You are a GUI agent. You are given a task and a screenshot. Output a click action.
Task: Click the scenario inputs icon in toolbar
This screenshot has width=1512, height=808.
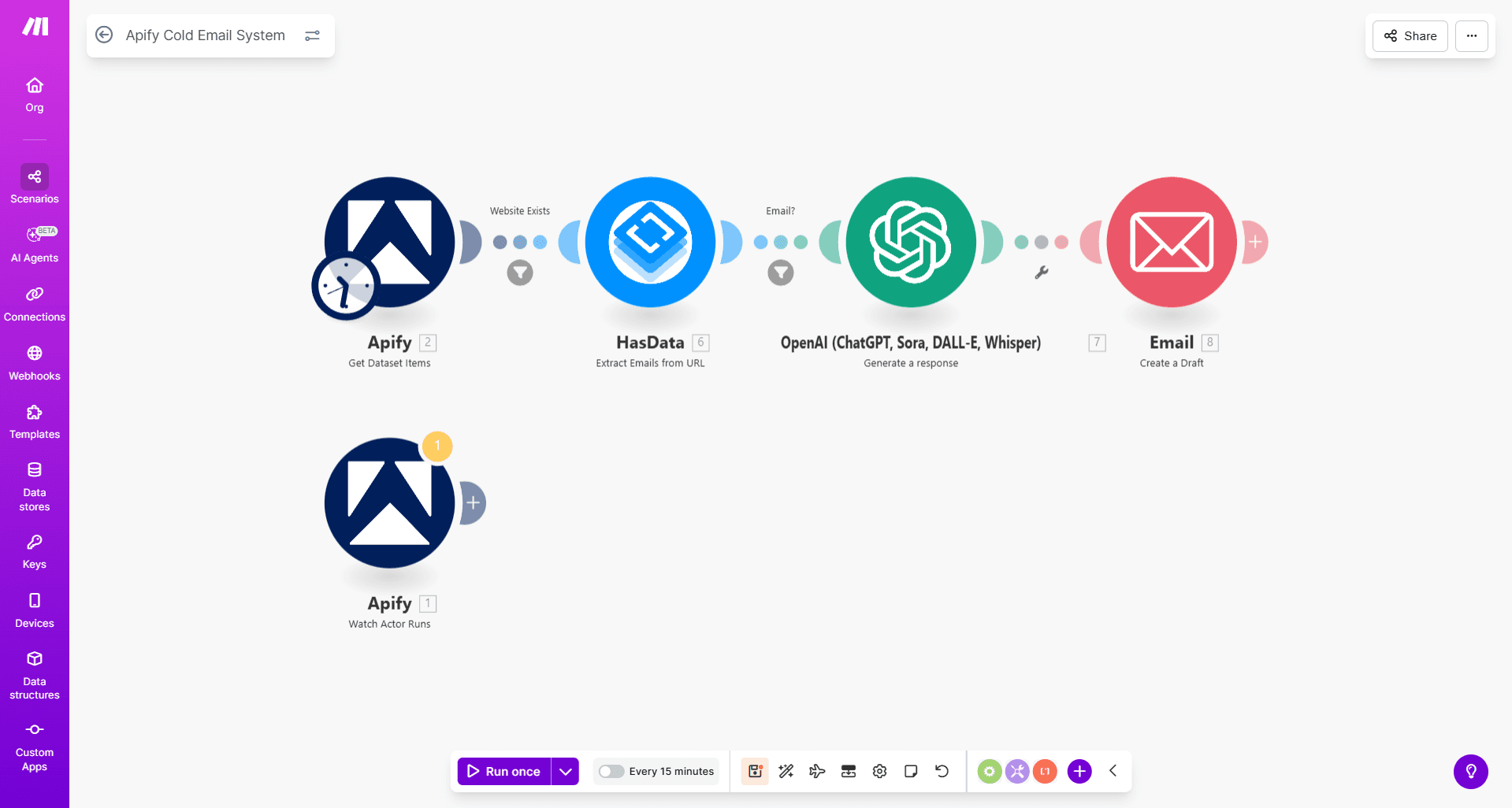pos(849,772)
